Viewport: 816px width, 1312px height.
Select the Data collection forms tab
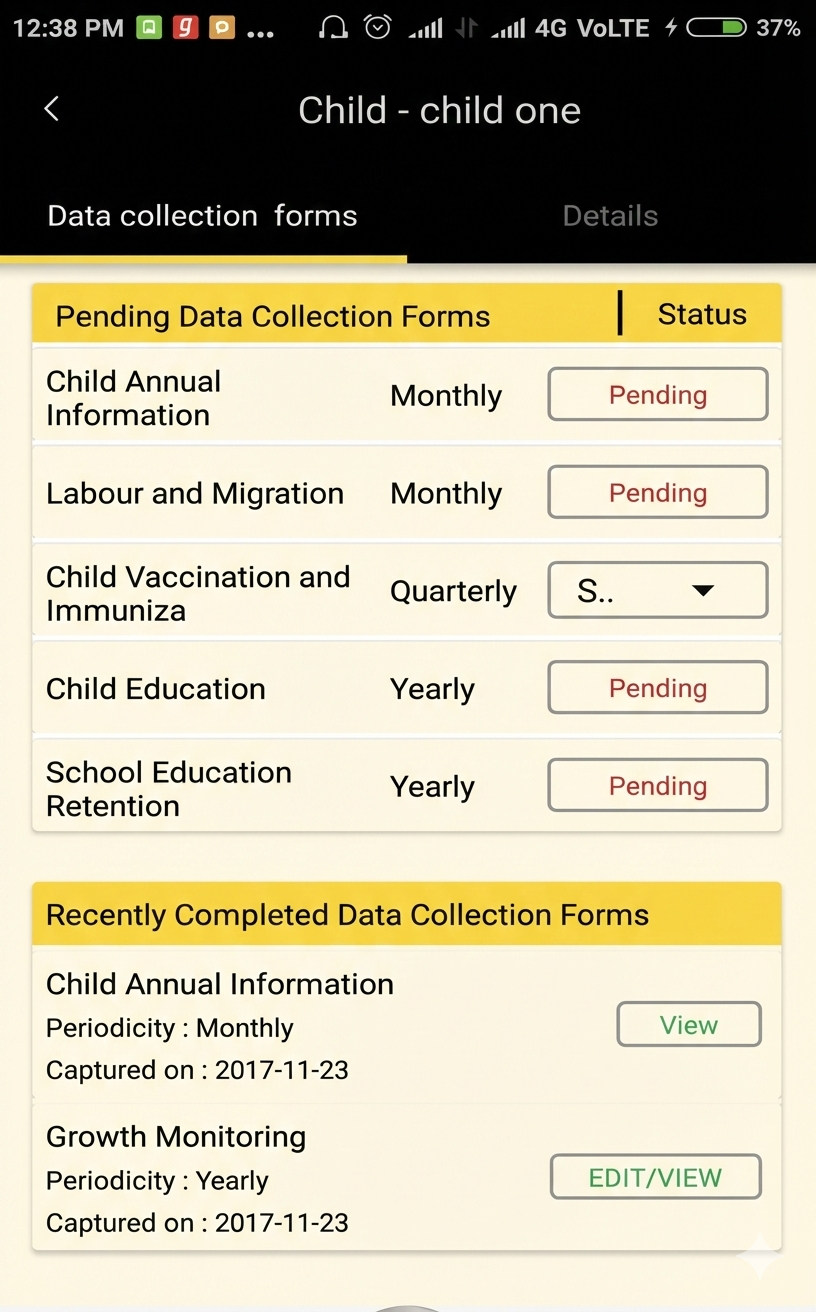click(x=202, y=216)
